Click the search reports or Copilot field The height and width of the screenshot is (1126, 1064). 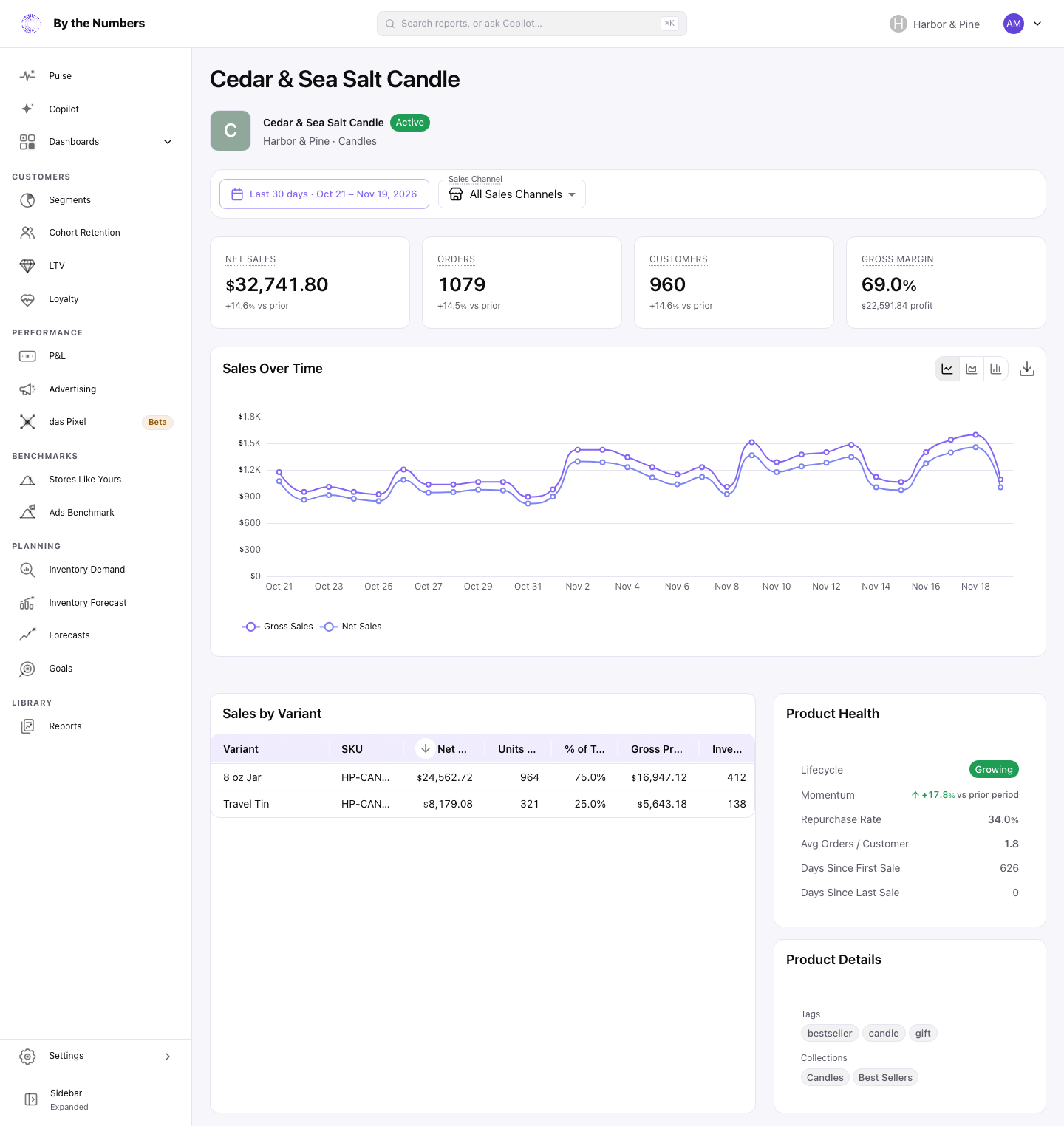coord(532,24)
